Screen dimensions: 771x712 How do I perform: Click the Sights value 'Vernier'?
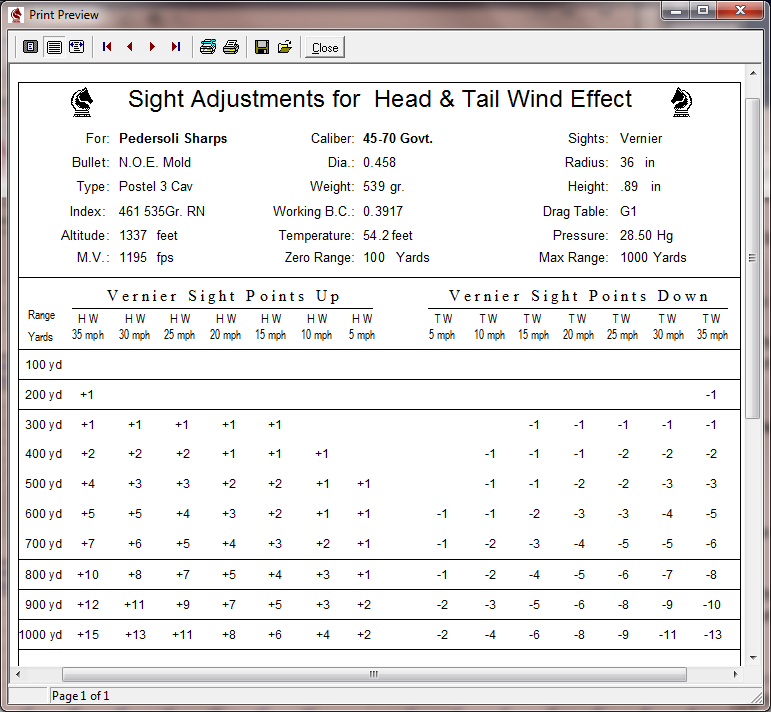(641, 139)
